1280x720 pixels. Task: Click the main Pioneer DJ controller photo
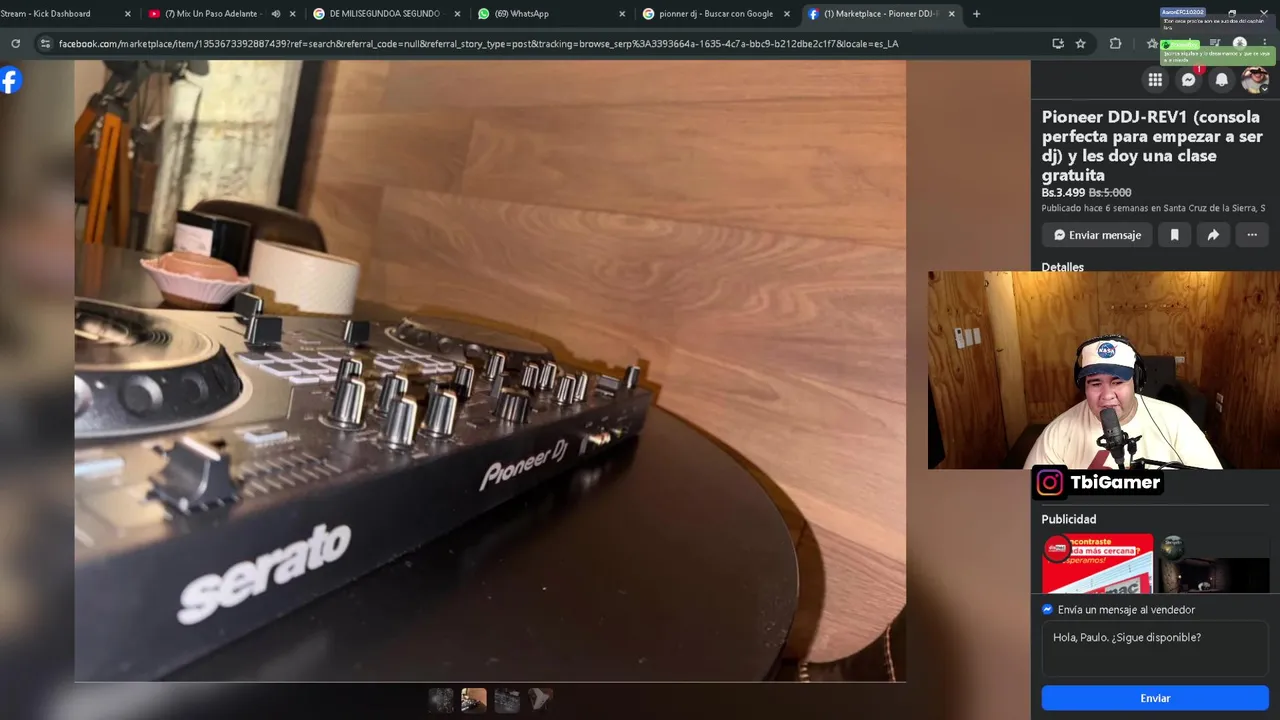click(x=490, y=370)
